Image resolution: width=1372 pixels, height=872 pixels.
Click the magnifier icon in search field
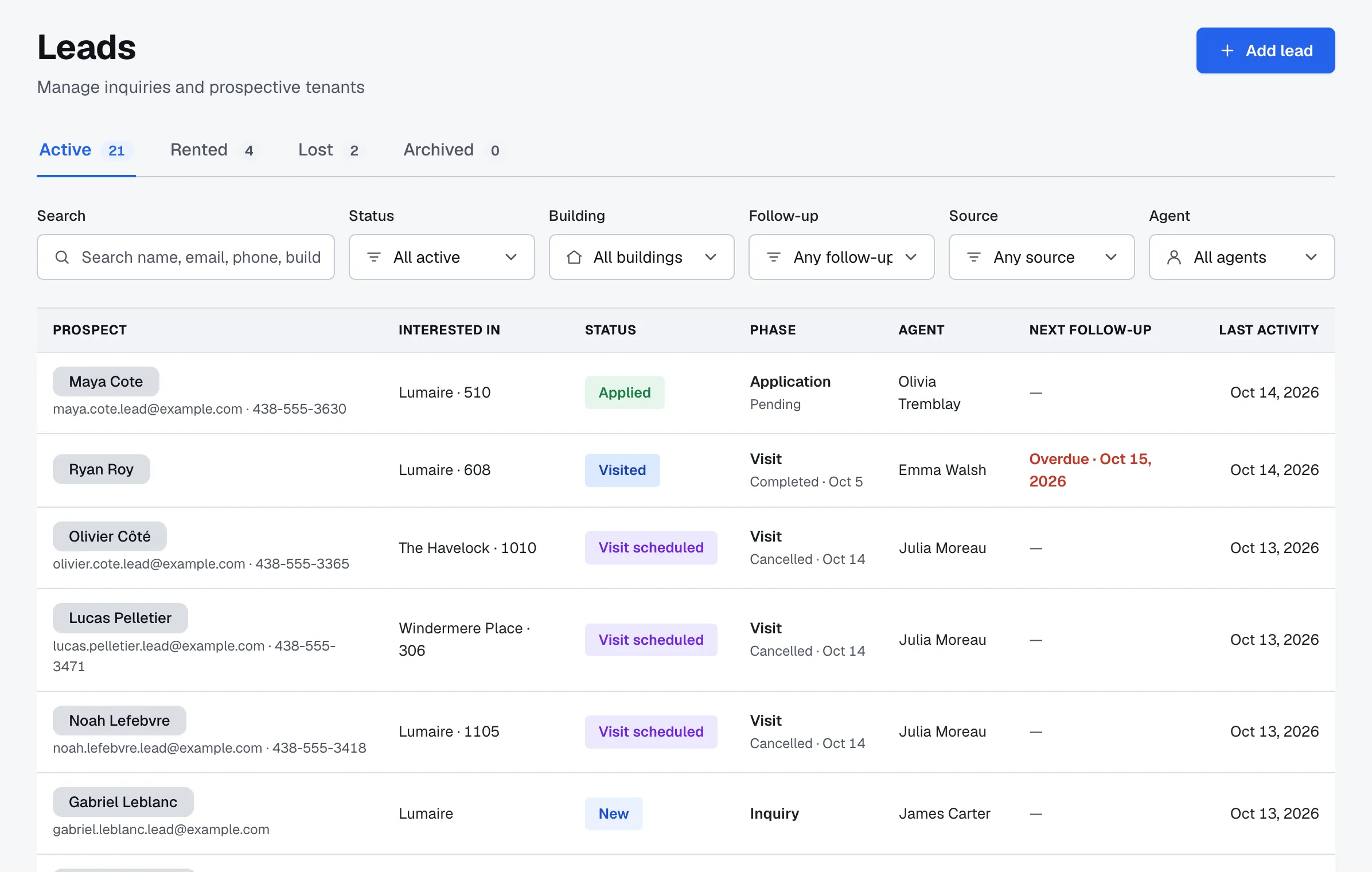coord(62,257)
